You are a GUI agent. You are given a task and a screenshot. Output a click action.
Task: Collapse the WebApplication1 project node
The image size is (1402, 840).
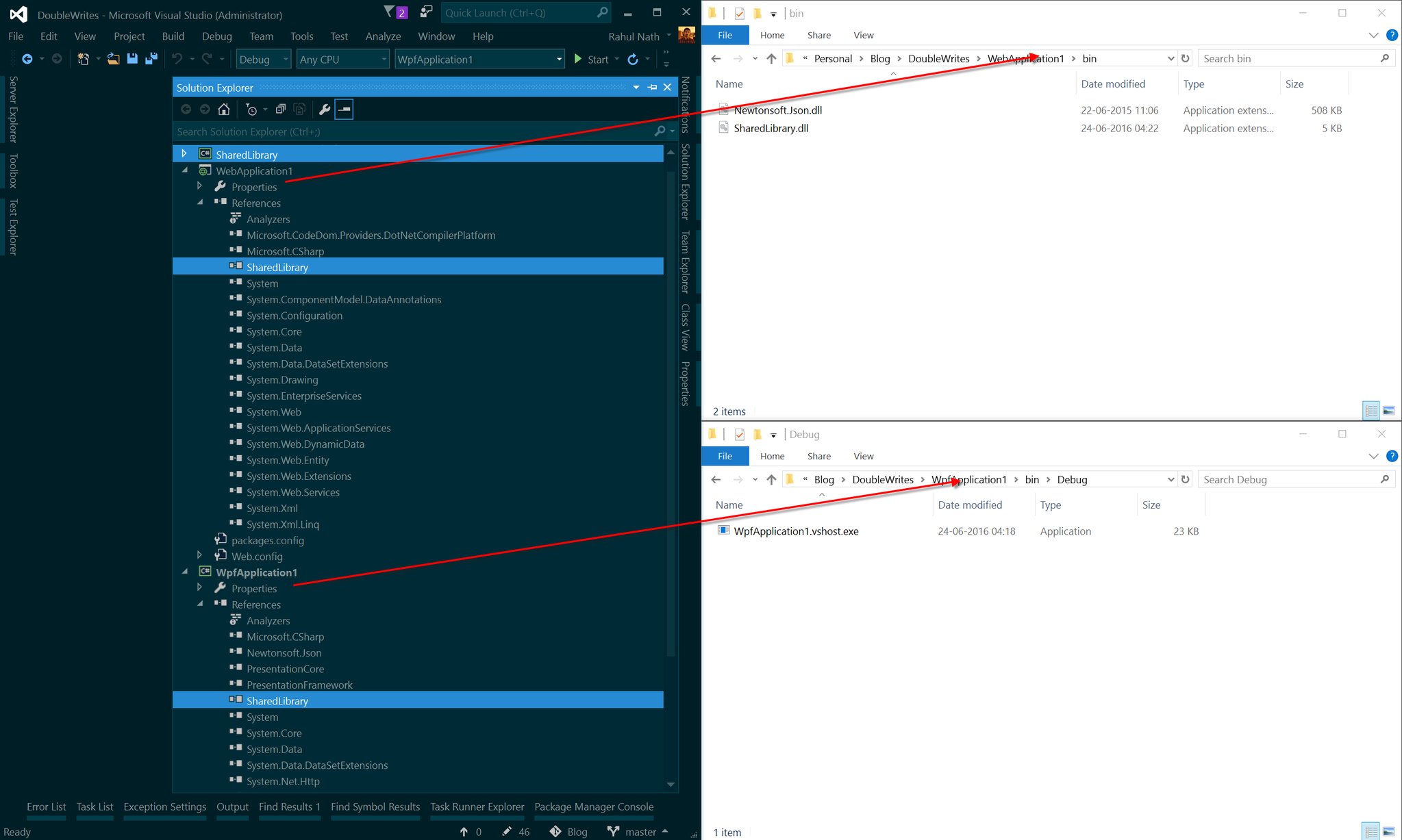pos(185,170)
